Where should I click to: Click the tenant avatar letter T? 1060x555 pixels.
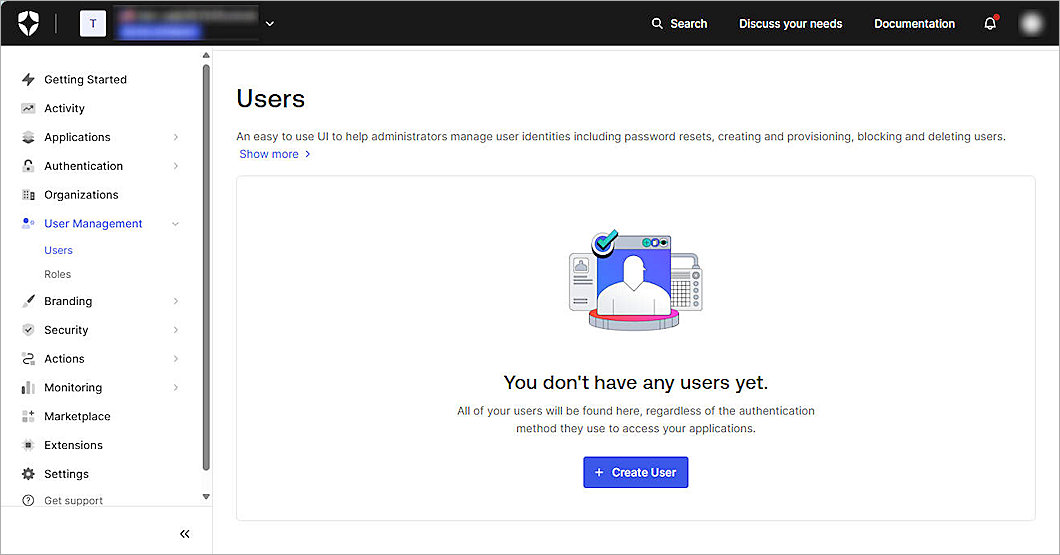coord(93,24)
